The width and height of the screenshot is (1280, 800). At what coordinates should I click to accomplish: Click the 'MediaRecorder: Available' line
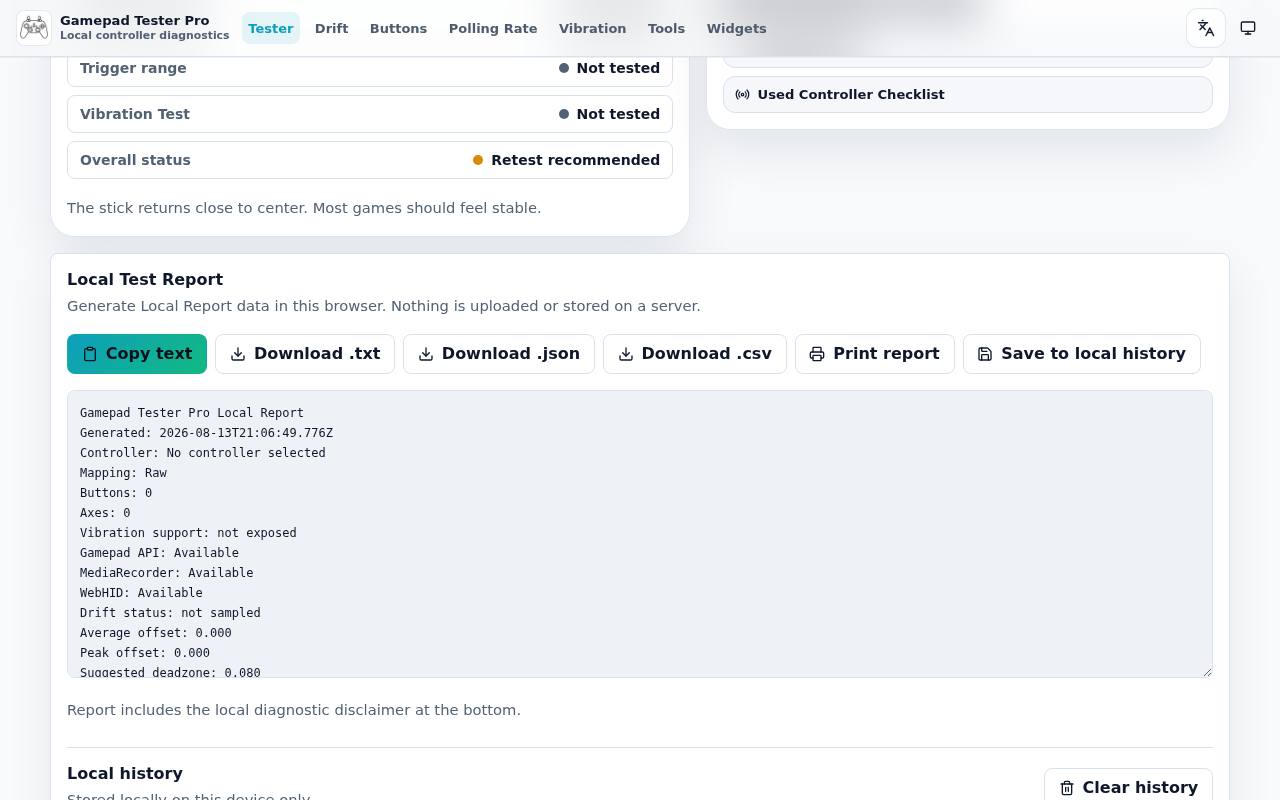[x=167, y=573]
